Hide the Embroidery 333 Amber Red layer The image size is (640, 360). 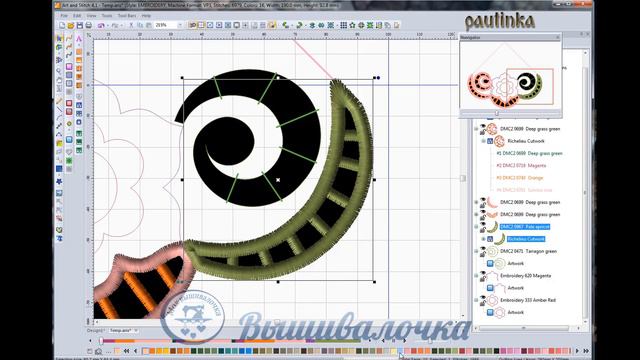[483, 298]
